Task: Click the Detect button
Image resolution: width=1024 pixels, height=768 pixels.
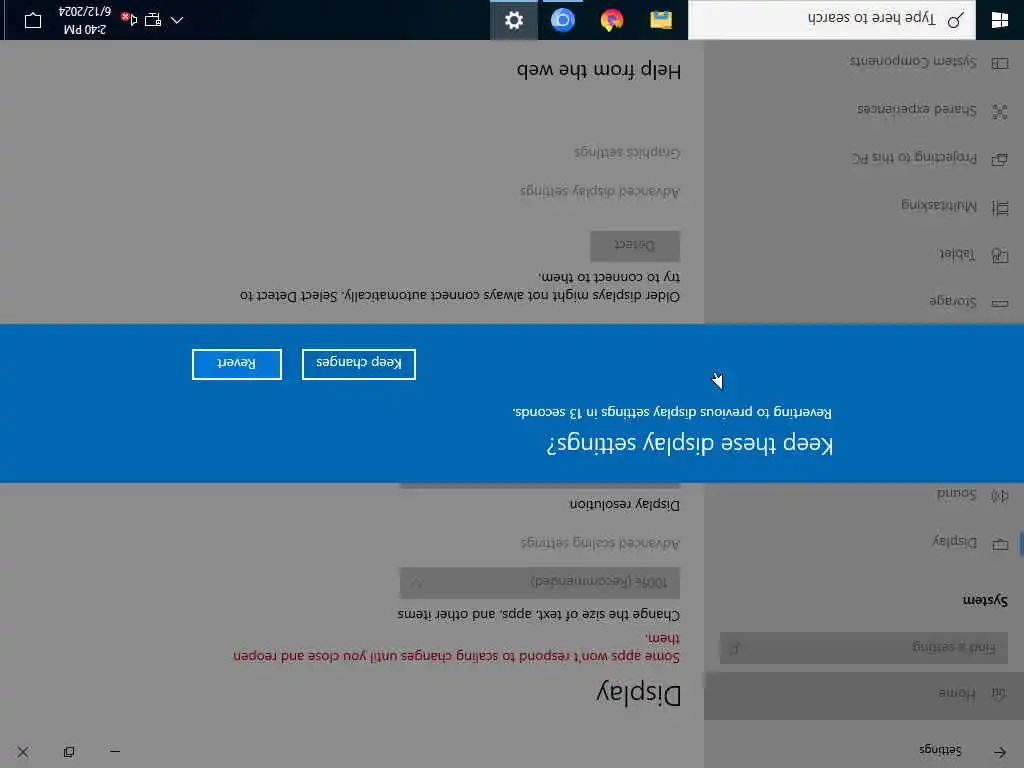Action: coord(635,246)
